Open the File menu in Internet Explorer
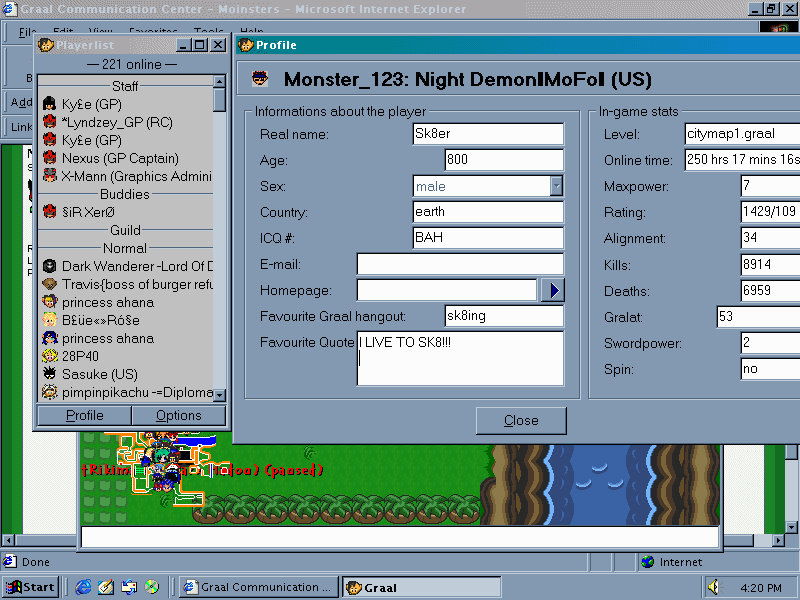Screen dimensions: 800x600 click(27, 32)
